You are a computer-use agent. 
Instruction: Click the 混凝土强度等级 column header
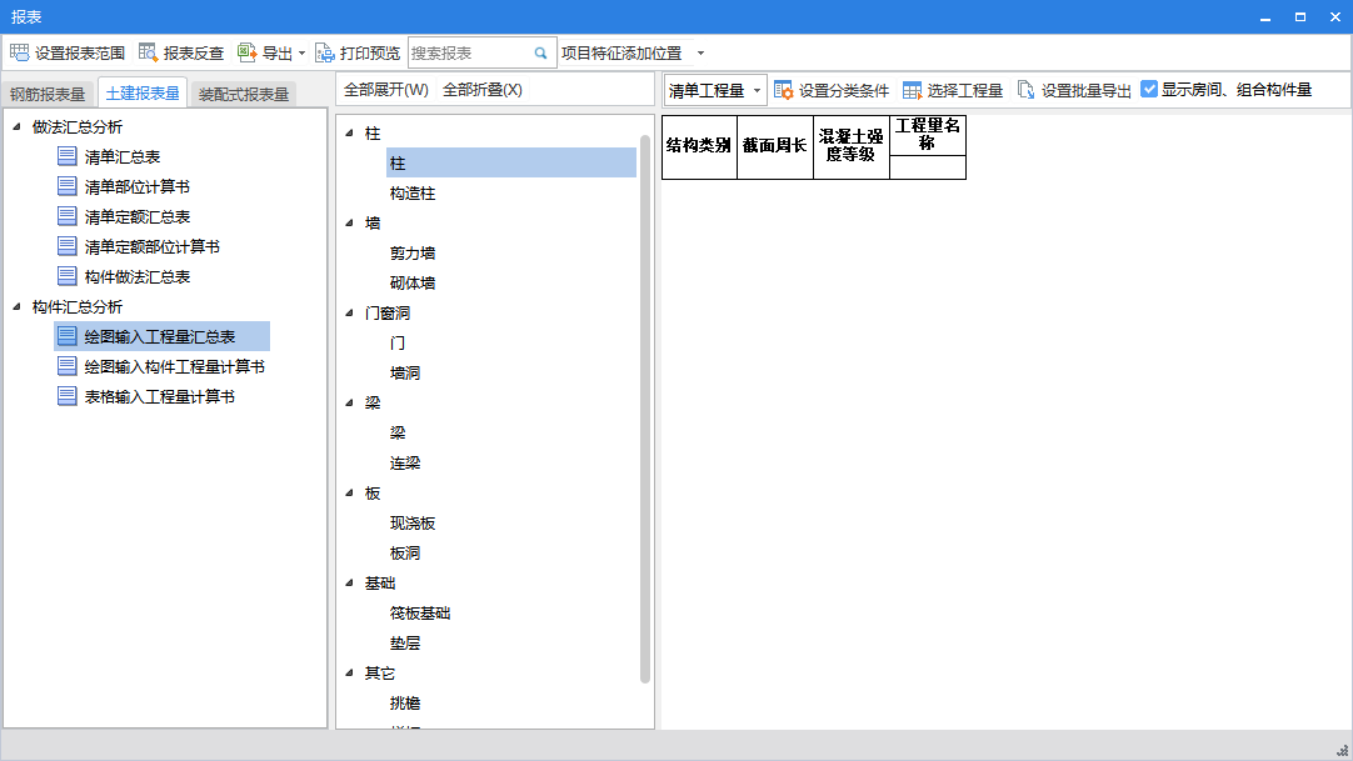coord(851,147)
